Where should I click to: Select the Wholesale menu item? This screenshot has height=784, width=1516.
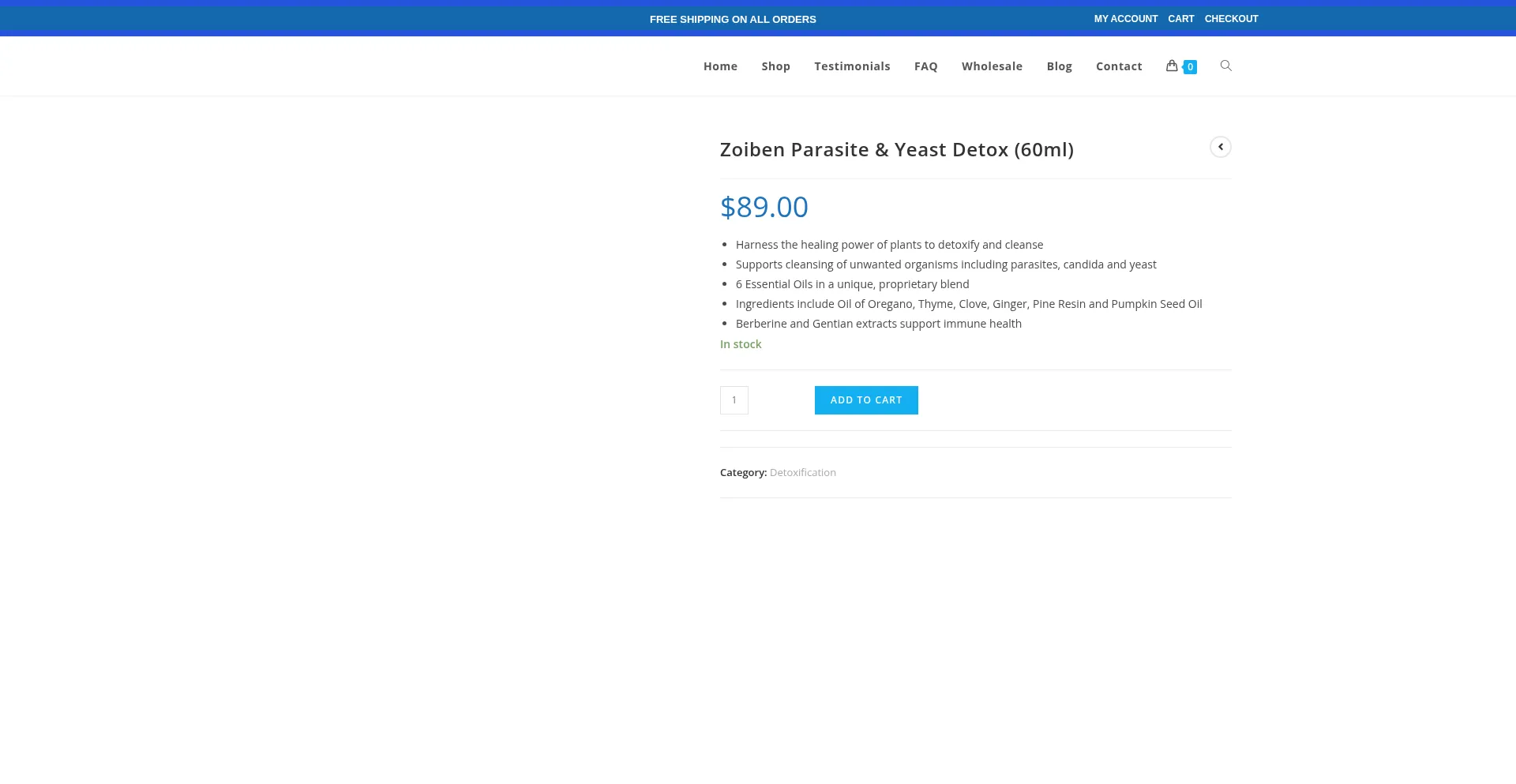992,66
